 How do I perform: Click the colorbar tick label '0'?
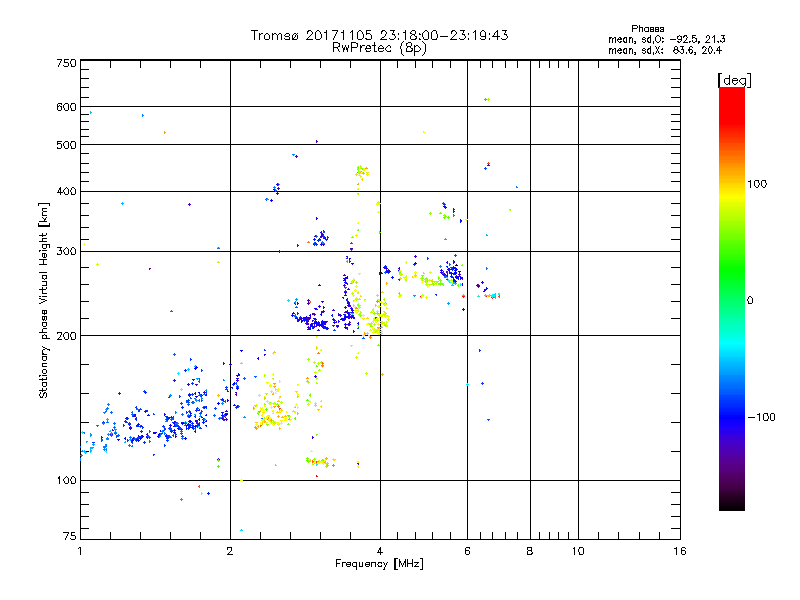pyautogui.click(x=749, y=301)
